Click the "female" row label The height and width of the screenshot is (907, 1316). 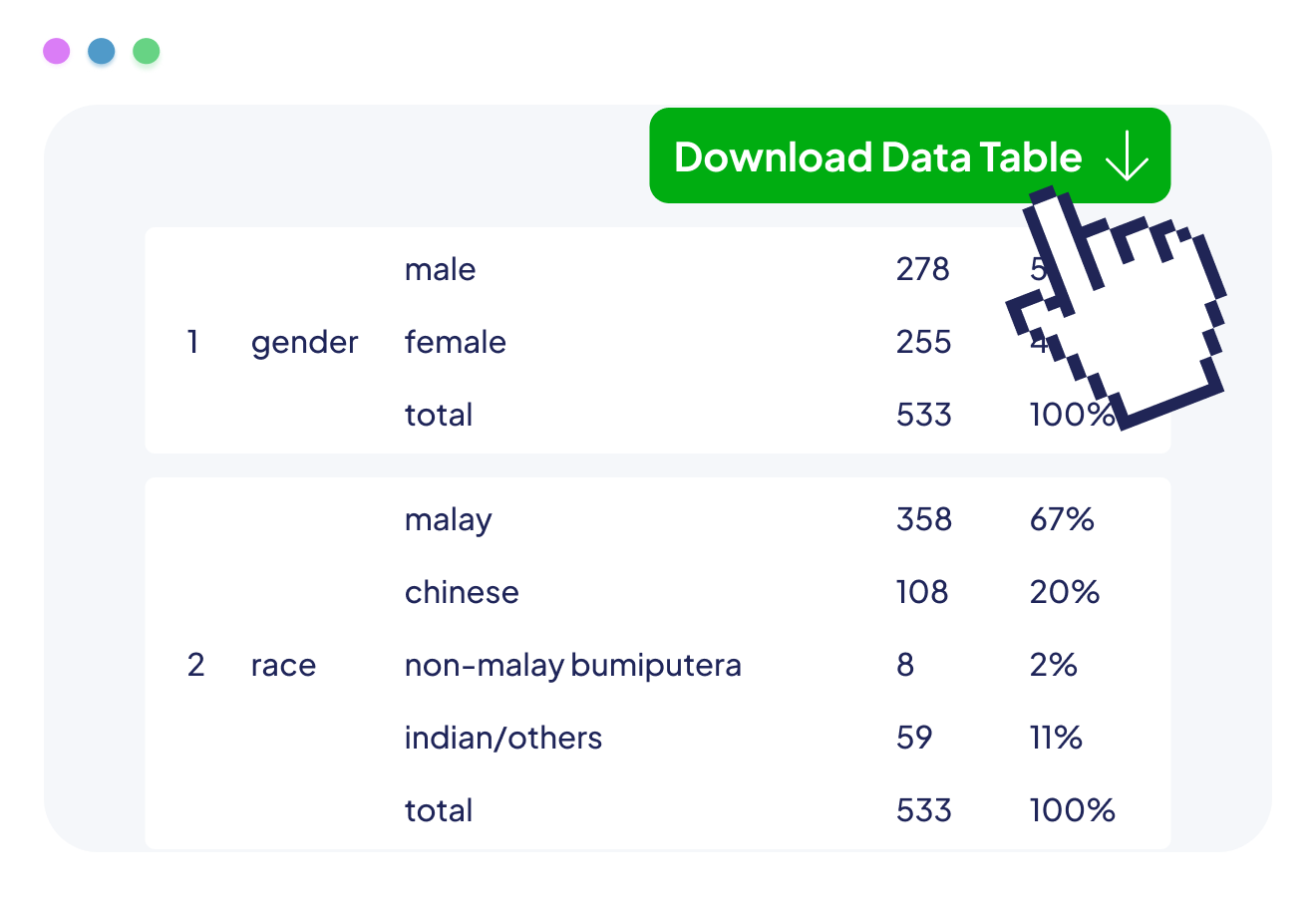[455, 343]
